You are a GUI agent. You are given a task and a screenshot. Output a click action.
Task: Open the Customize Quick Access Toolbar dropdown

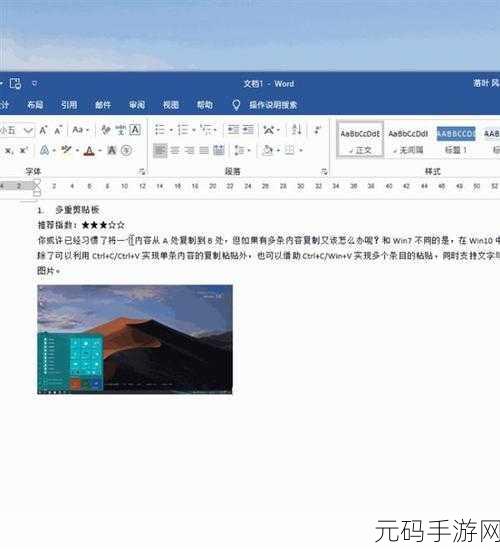(x=34, y=83)
